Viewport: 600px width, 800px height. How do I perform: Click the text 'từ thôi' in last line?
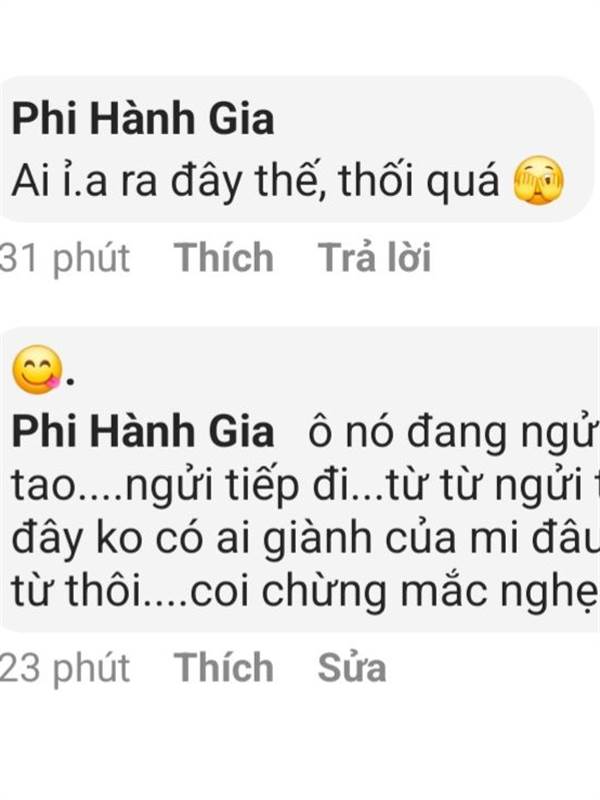[76, 592]
